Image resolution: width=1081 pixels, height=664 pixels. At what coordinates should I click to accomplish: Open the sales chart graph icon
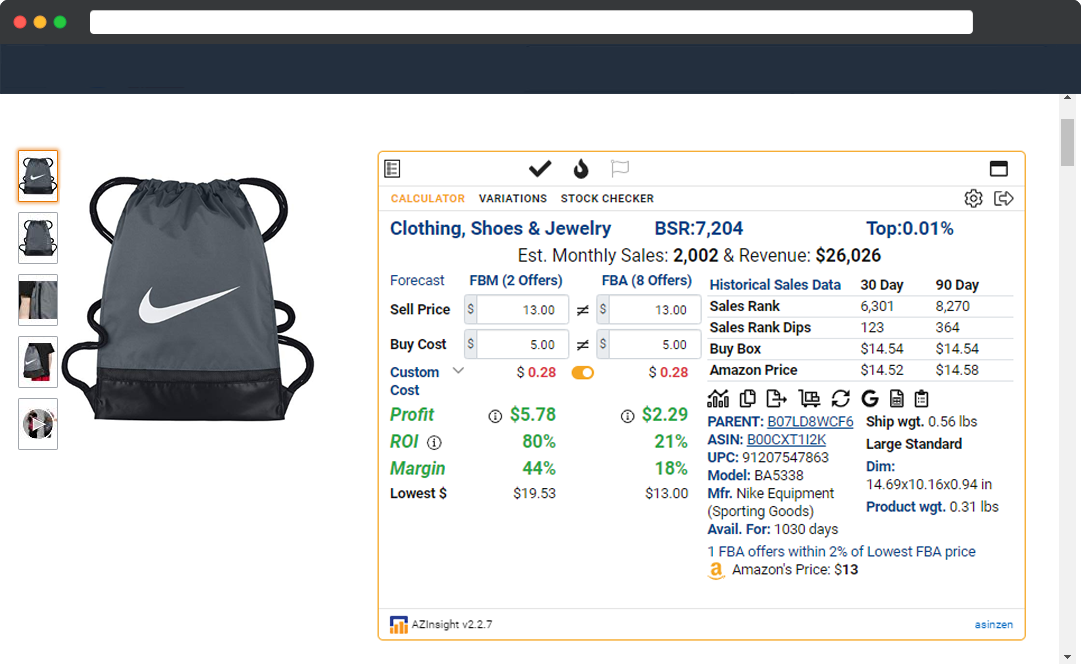pos(718,399)
